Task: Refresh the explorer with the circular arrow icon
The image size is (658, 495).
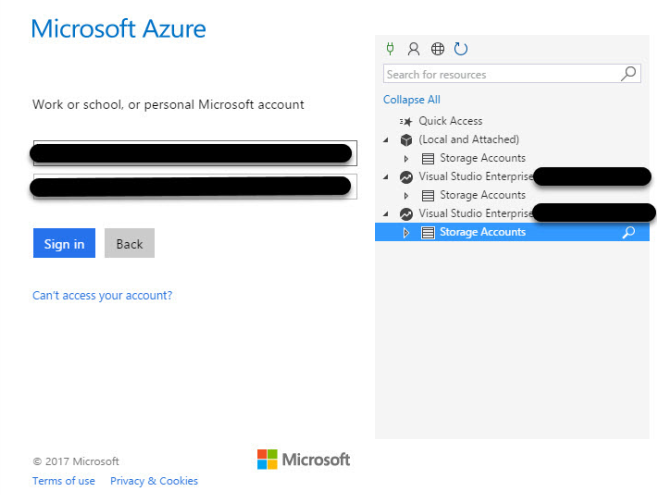Action: pyautogui.click(x=461, y=49)
